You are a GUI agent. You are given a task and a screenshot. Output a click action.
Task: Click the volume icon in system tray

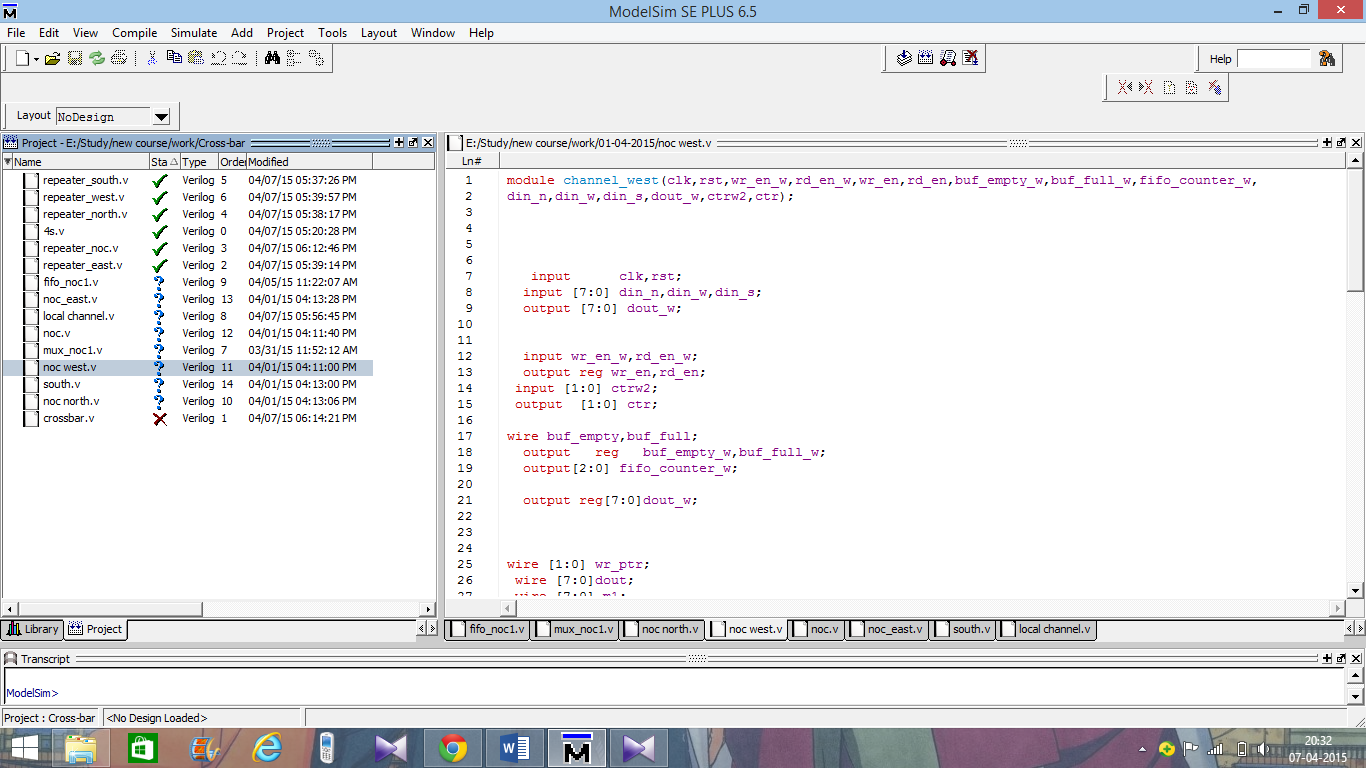coord(1264,748)
